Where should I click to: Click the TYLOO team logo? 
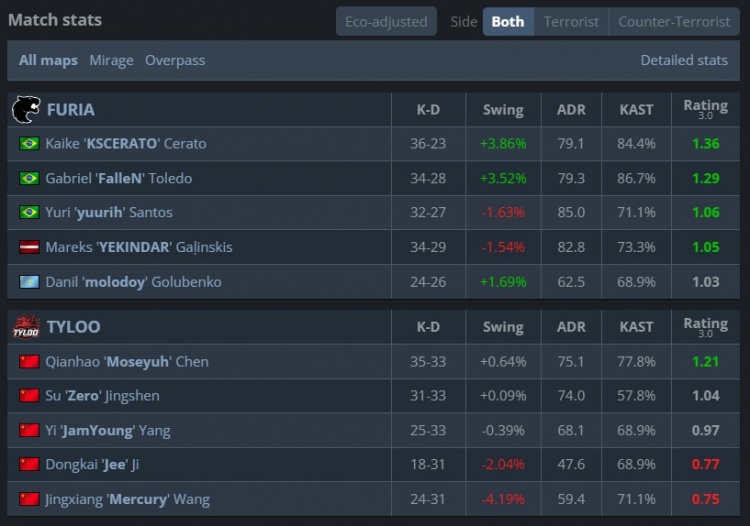(x=26, y=327)
